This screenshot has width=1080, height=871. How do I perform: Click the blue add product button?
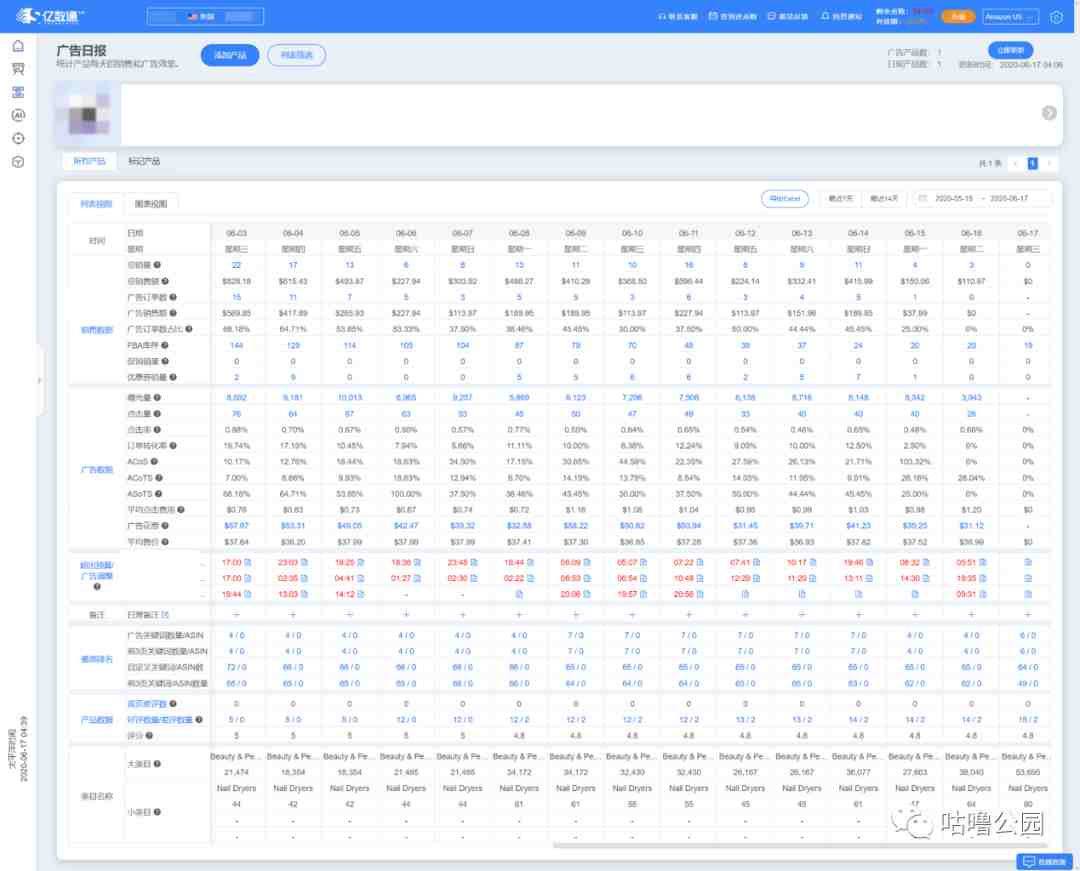coord(230,55)
